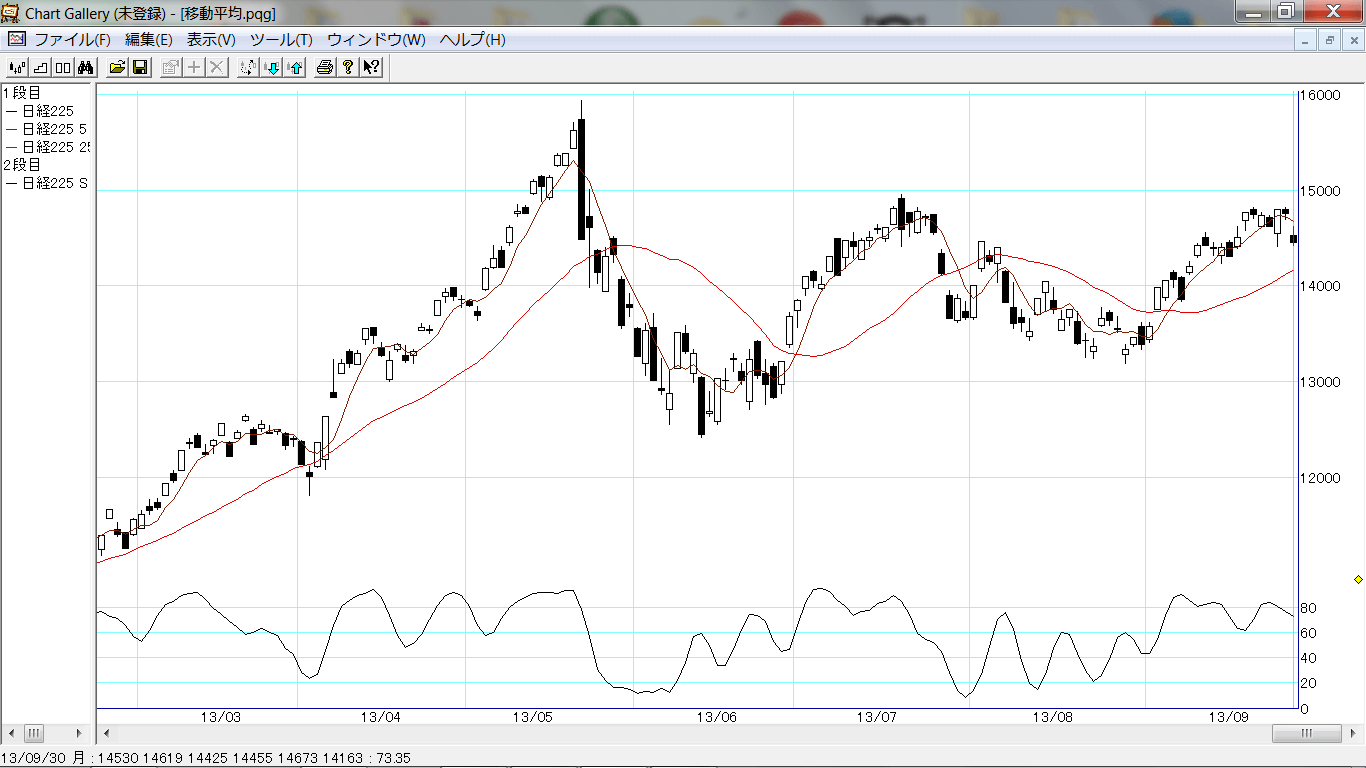Click the 60 oscillator axis label
This screenshot has height=768, width=1366.
pos(1308,633)
